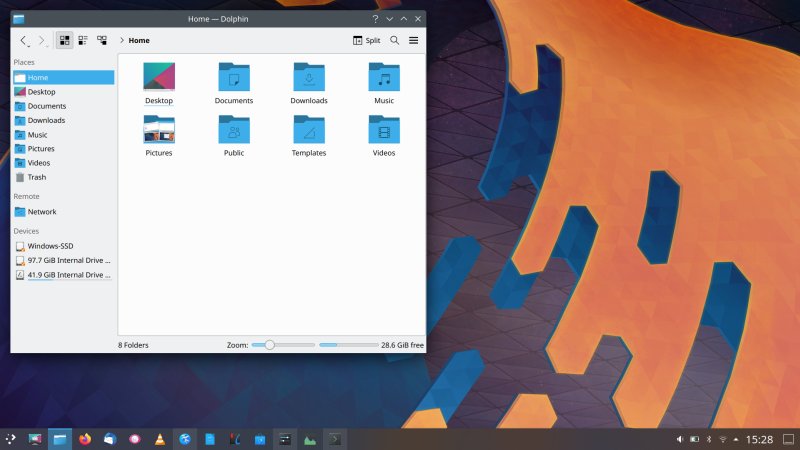
Task: Select Desktop in Places panel
Action: pos(63,92)
